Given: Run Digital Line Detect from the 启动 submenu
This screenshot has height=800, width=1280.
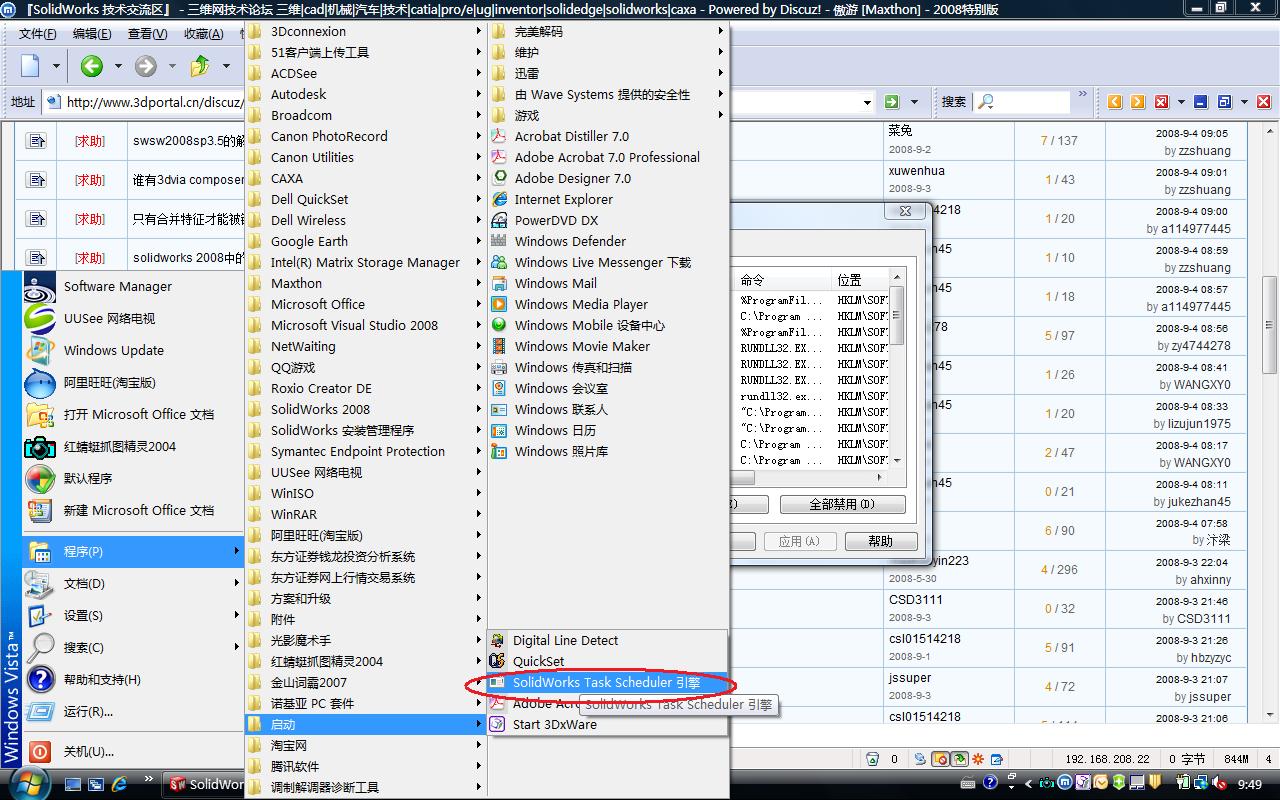Looking at the screenshot, I should 608,640.
